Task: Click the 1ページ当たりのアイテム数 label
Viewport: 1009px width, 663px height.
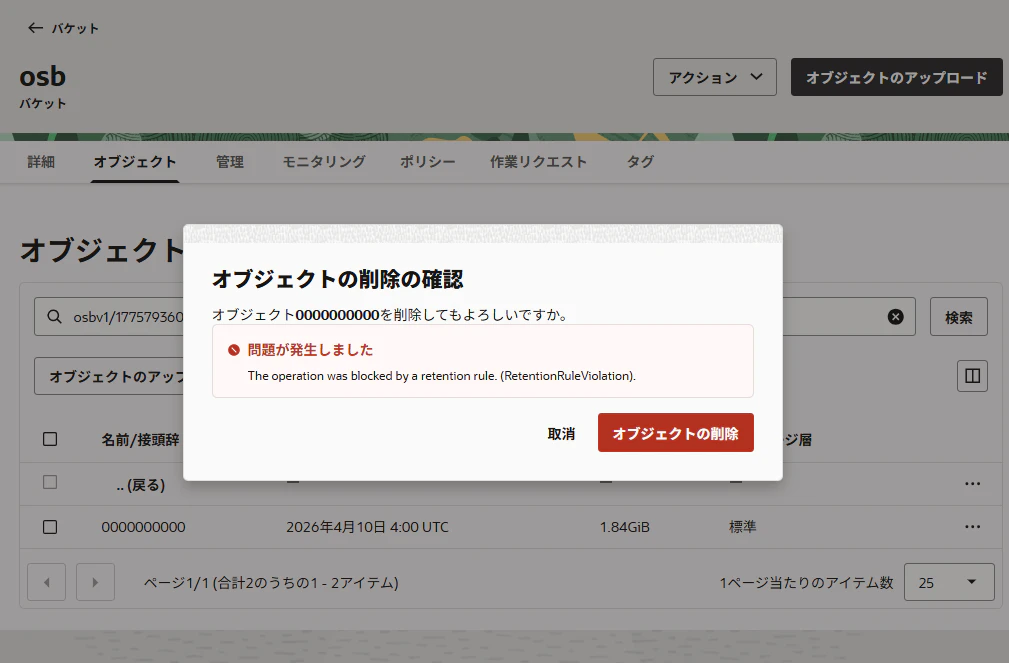Action: [x=806, y=583]
